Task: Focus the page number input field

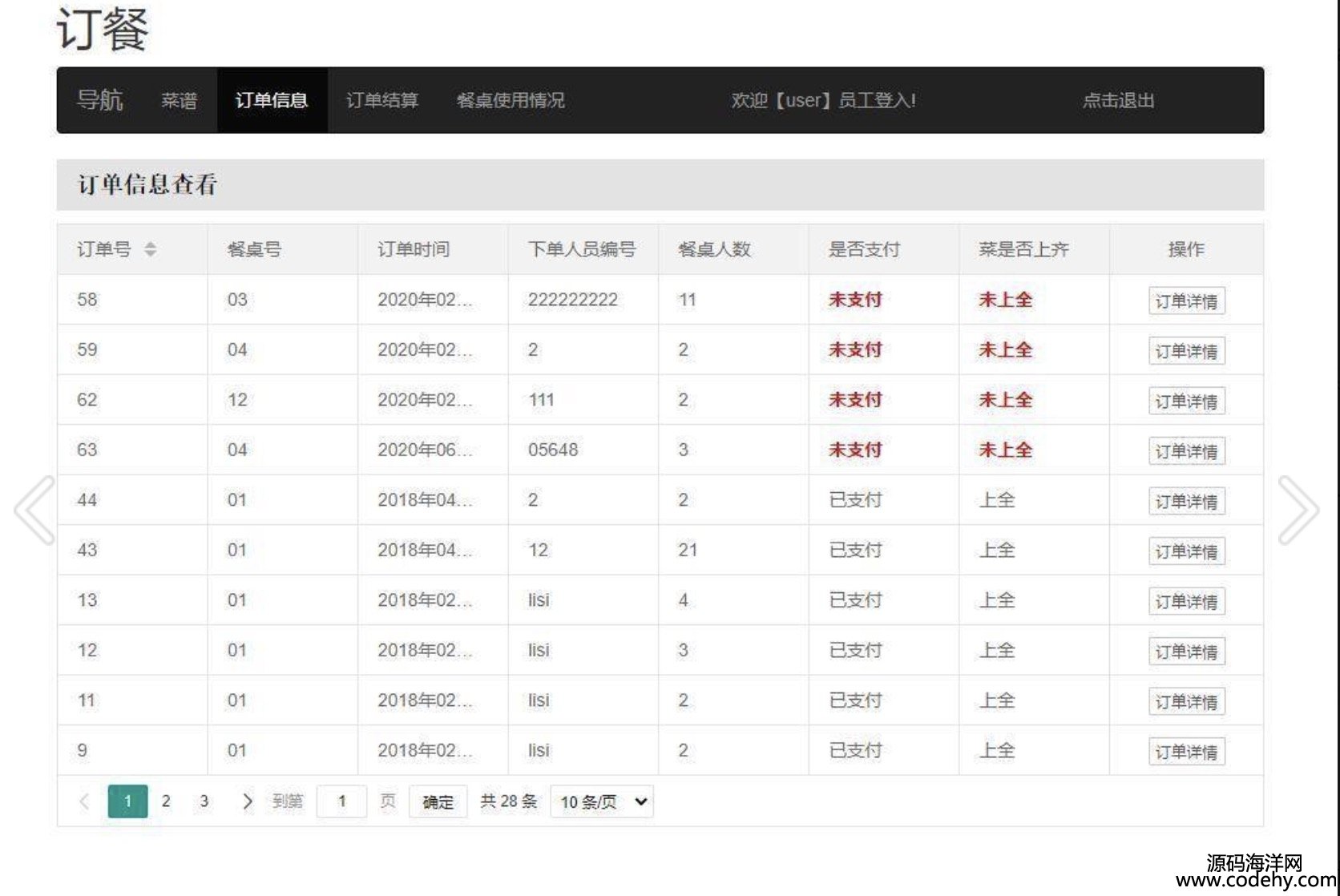Action: point(342,801)
